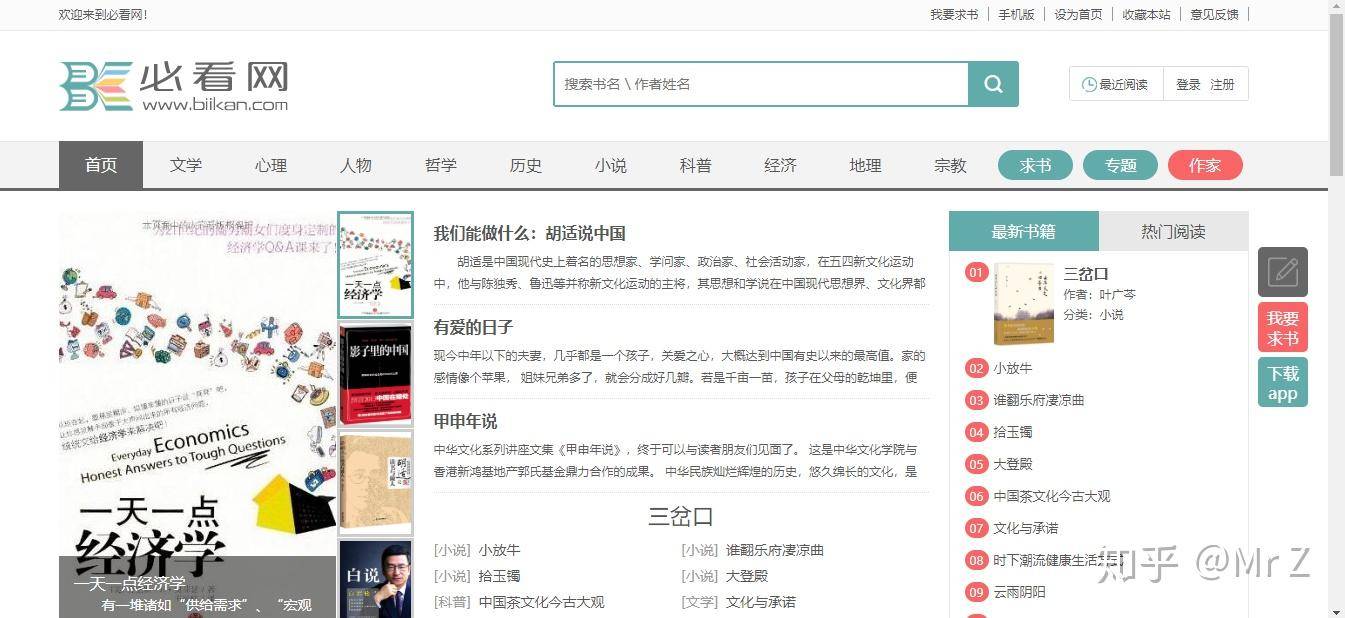The width and height of the screenshot is (1345, 618).
Task: Click the 设为首页 link
Action: (x=1079, y=14)
